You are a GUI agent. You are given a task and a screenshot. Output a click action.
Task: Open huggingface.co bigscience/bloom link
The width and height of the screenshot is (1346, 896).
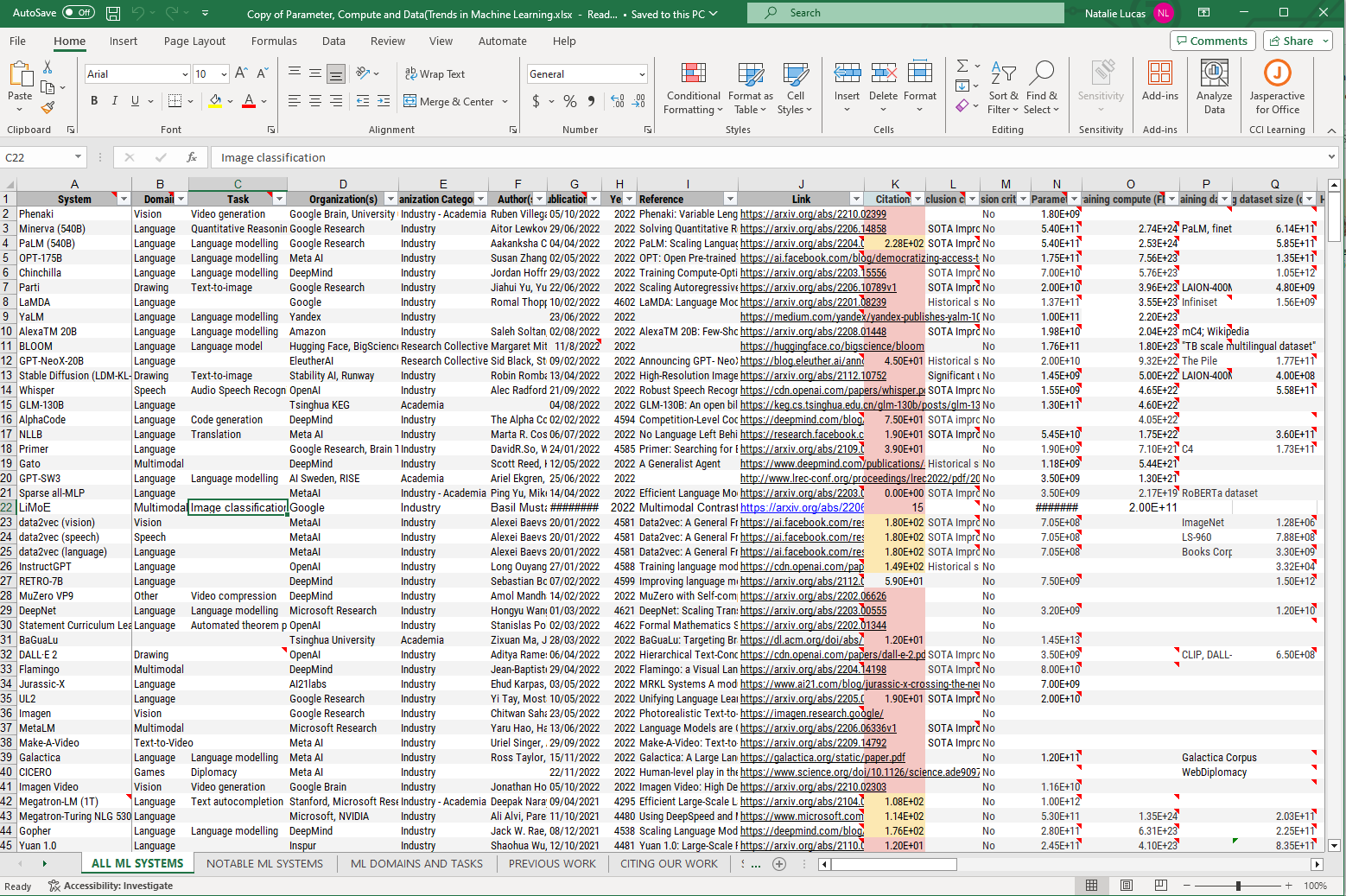pos(832,346)
